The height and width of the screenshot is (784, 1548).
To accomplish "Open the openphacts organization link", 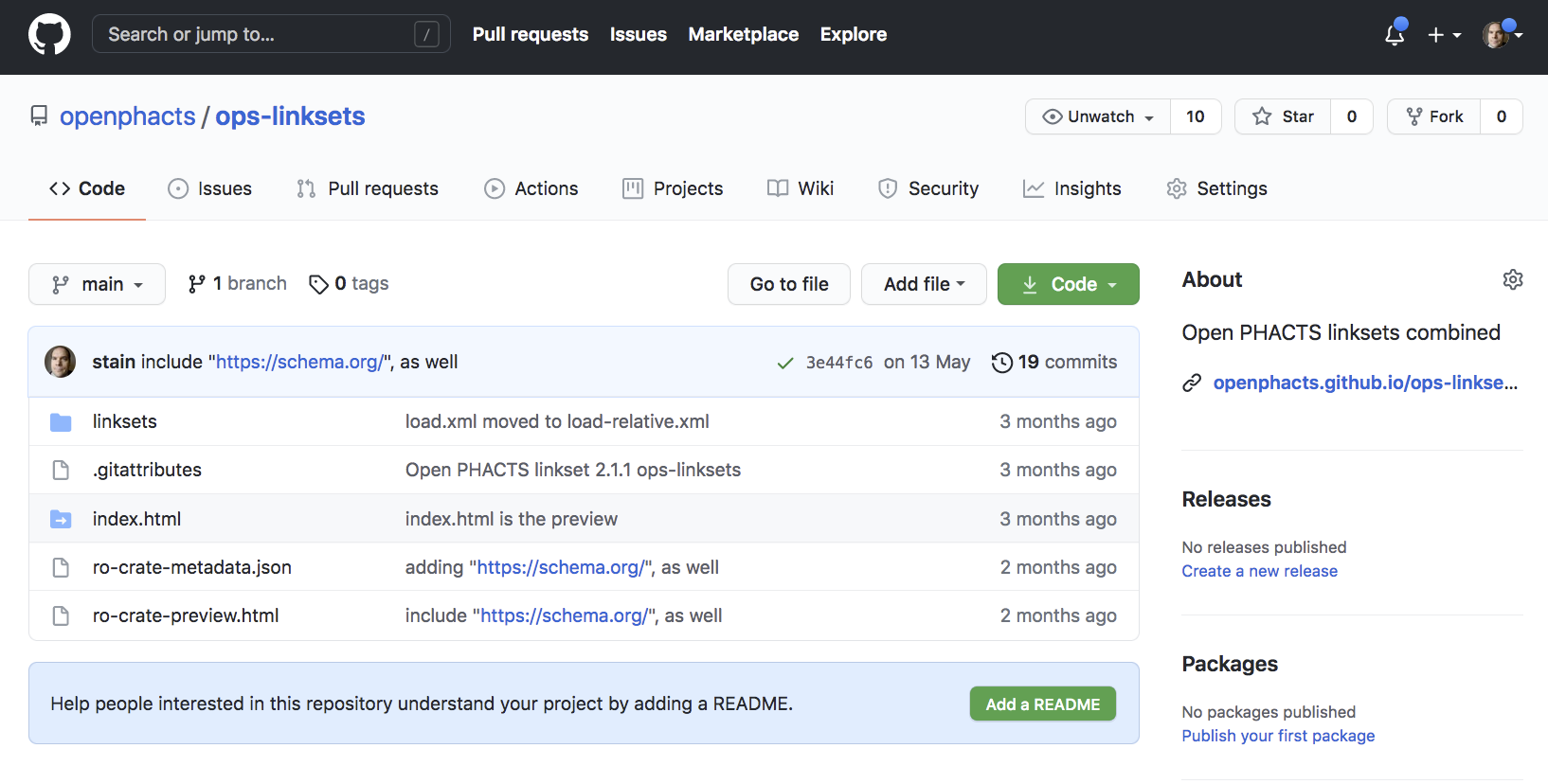I will pos(128,116).
